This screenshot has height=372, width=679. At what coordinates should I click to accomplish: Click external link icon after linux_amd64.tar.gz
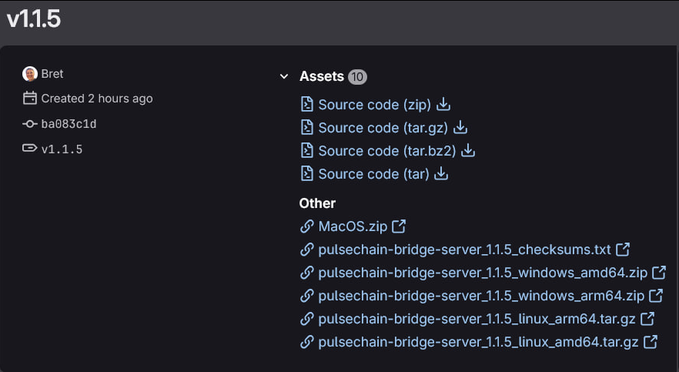tap(650, 342)
